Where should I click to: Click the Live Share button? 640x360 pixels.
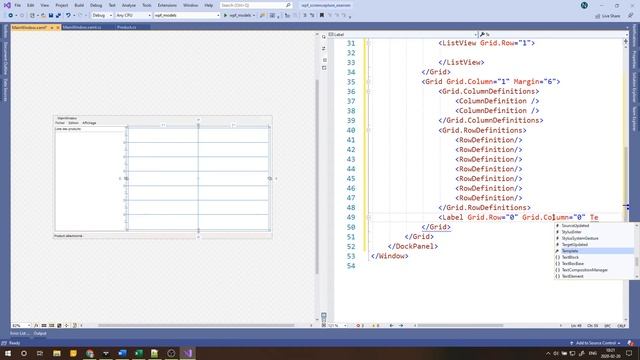[x=607, y=16]
